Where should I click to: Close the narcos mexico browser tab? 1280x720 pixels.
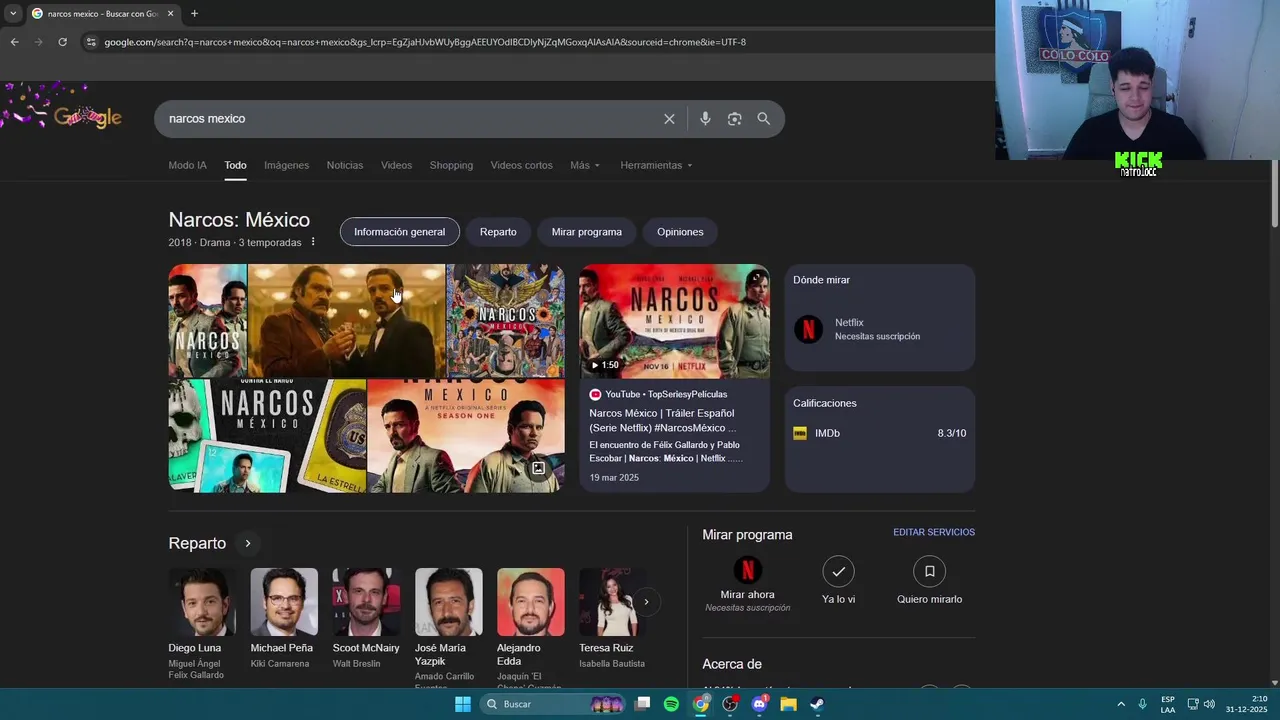(x=170, y=13)
